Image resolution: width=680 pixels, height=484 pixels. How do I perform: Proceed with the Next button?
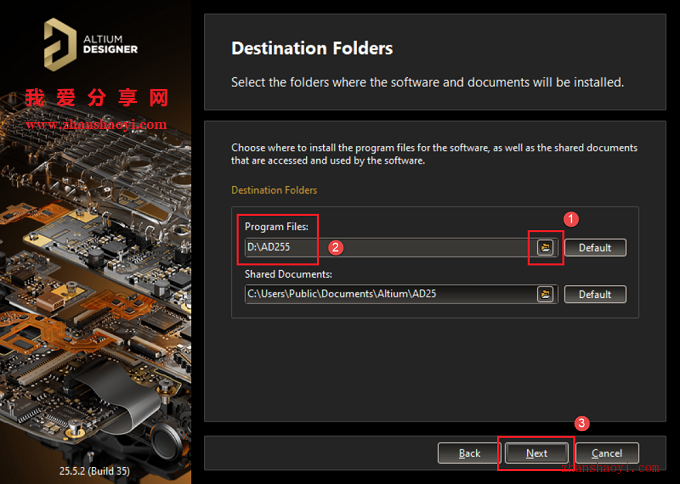pos(536,453)
